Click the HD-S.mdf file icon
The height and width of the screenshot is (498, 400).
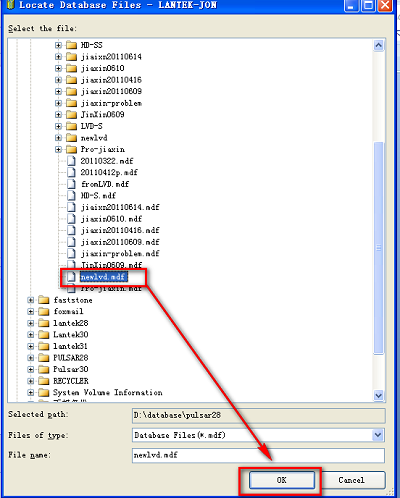pyautogui.click(x=71, y=196)
